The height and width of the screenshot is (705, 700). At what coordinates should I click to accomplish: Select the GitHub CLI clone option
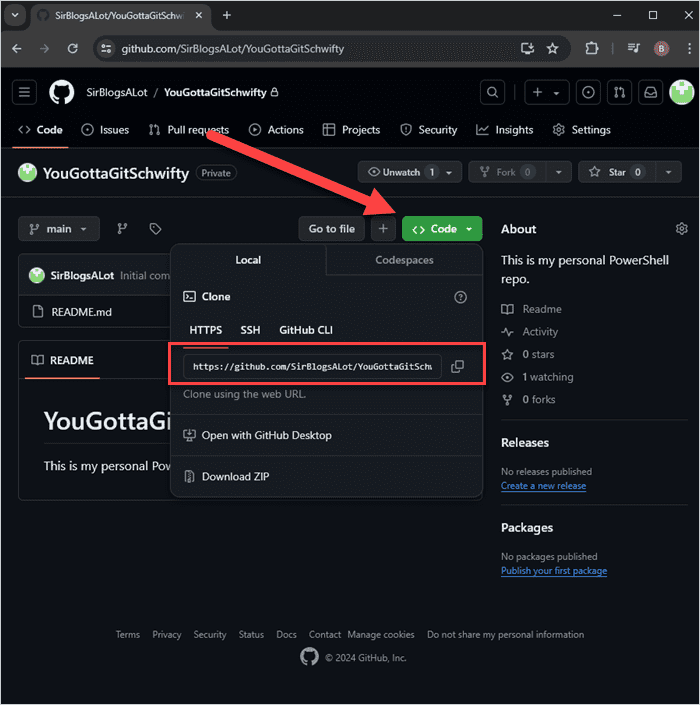(306, 330)
